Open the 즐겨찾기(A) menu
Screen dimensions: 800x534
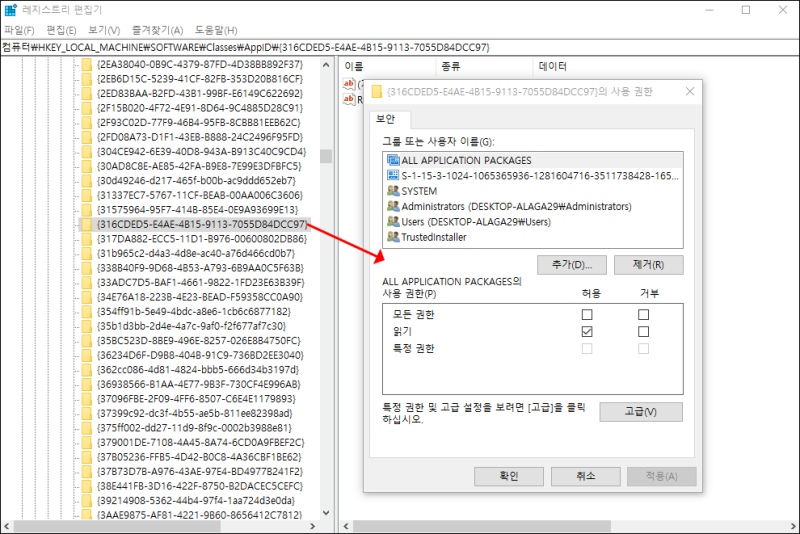click(x=157, y=31)
